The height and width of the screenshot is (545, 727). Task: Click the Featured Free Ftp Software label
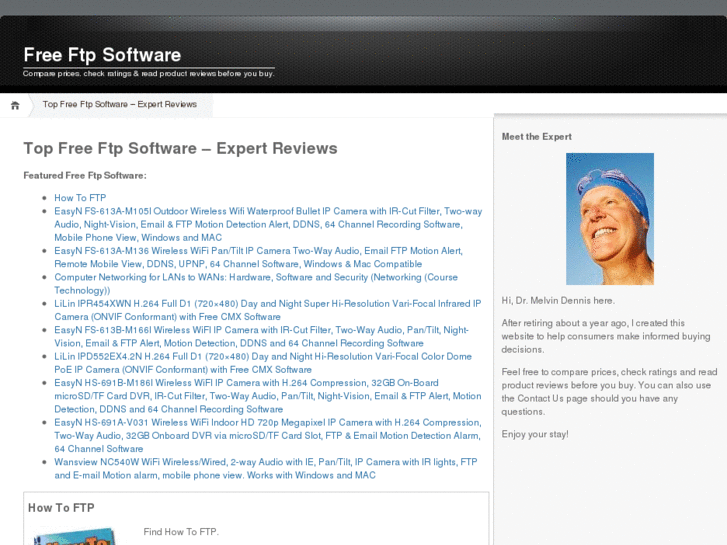point(85,175)
